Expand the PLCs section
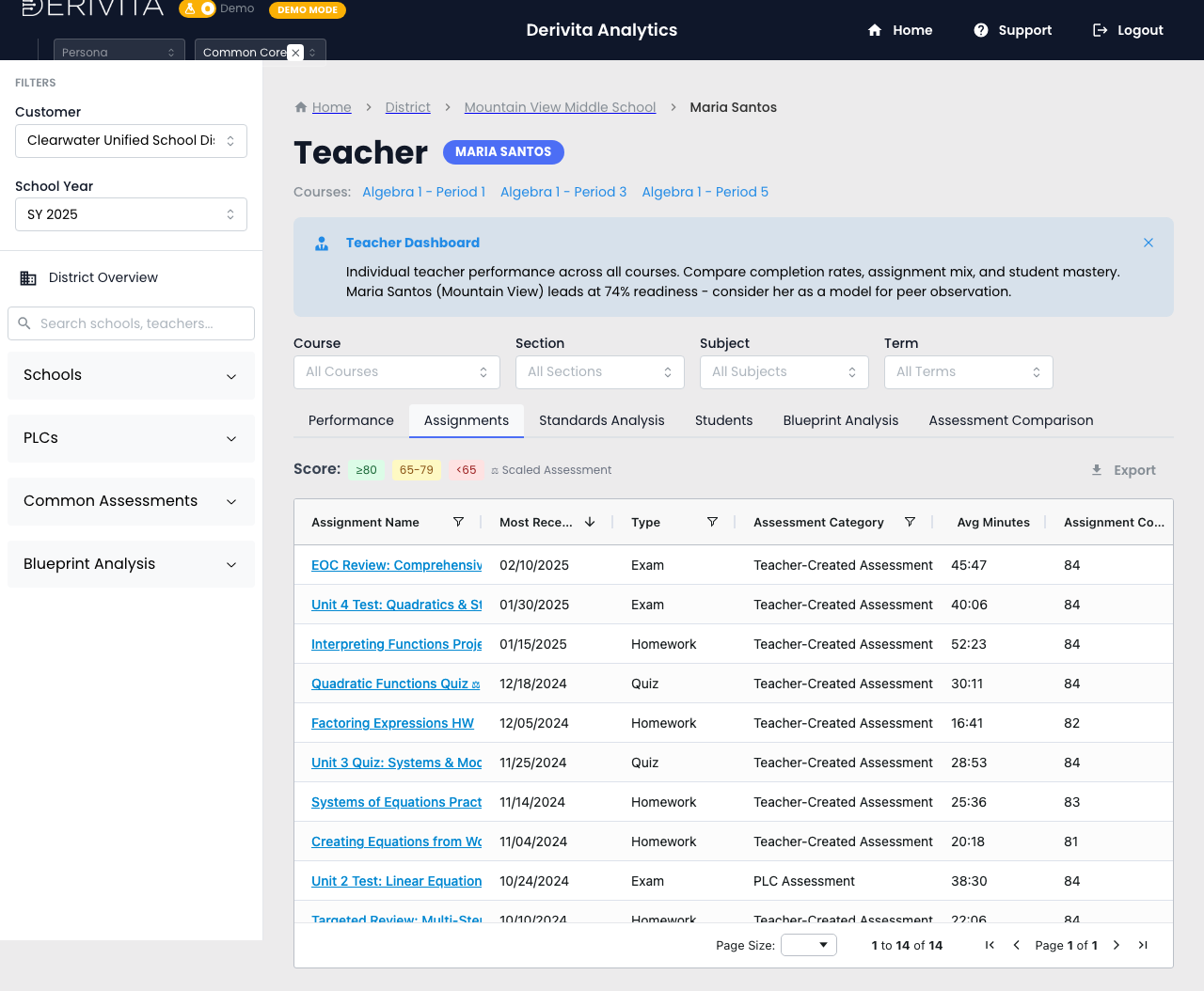 pyautogui.click(x=131, y=438)
